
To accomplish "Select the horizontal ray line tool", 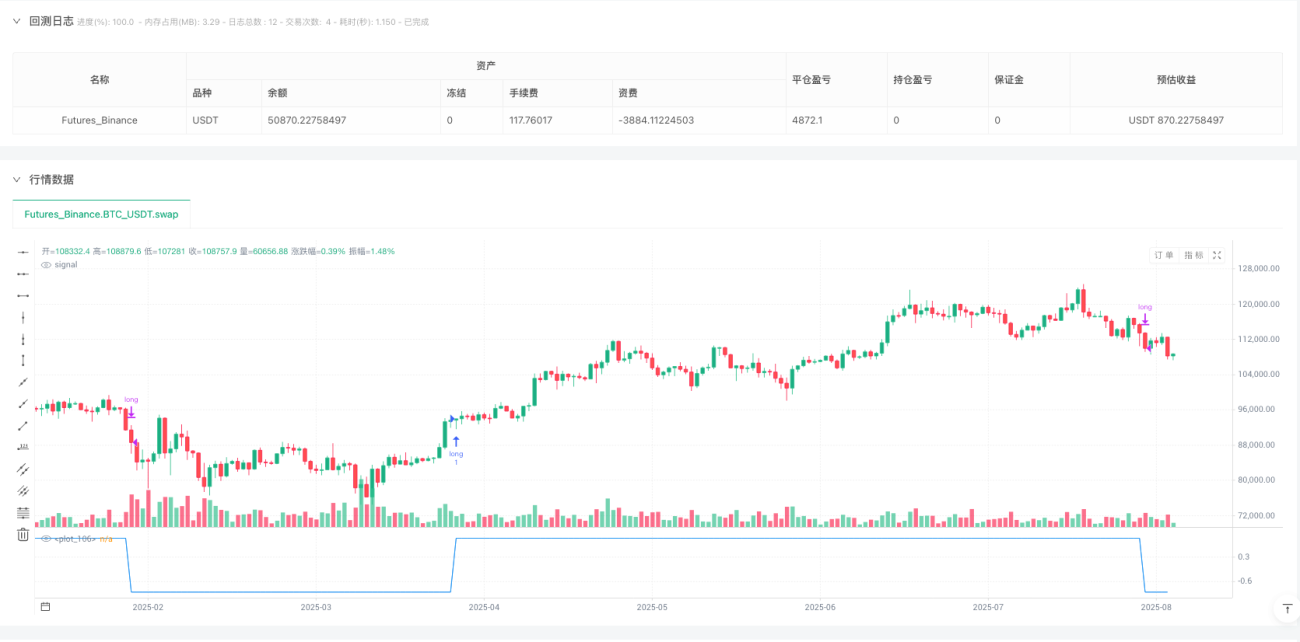I will pyautogui.click(x=23, y=273).
